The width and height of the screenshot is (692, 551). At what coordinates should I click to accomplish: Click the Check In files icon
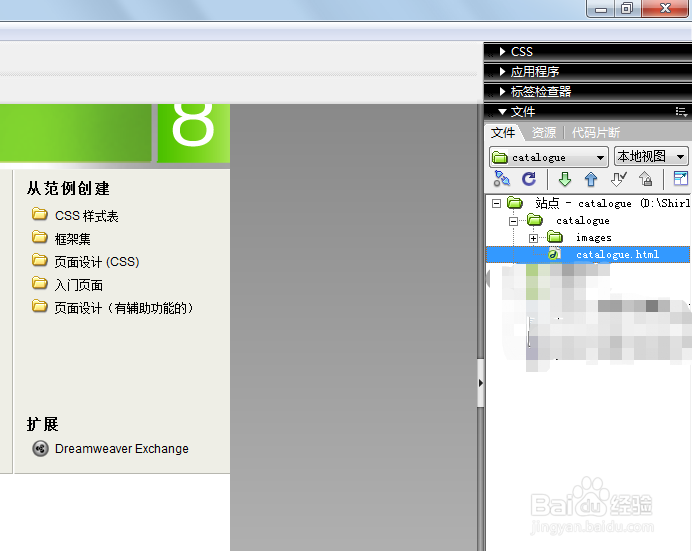(646, 179)
